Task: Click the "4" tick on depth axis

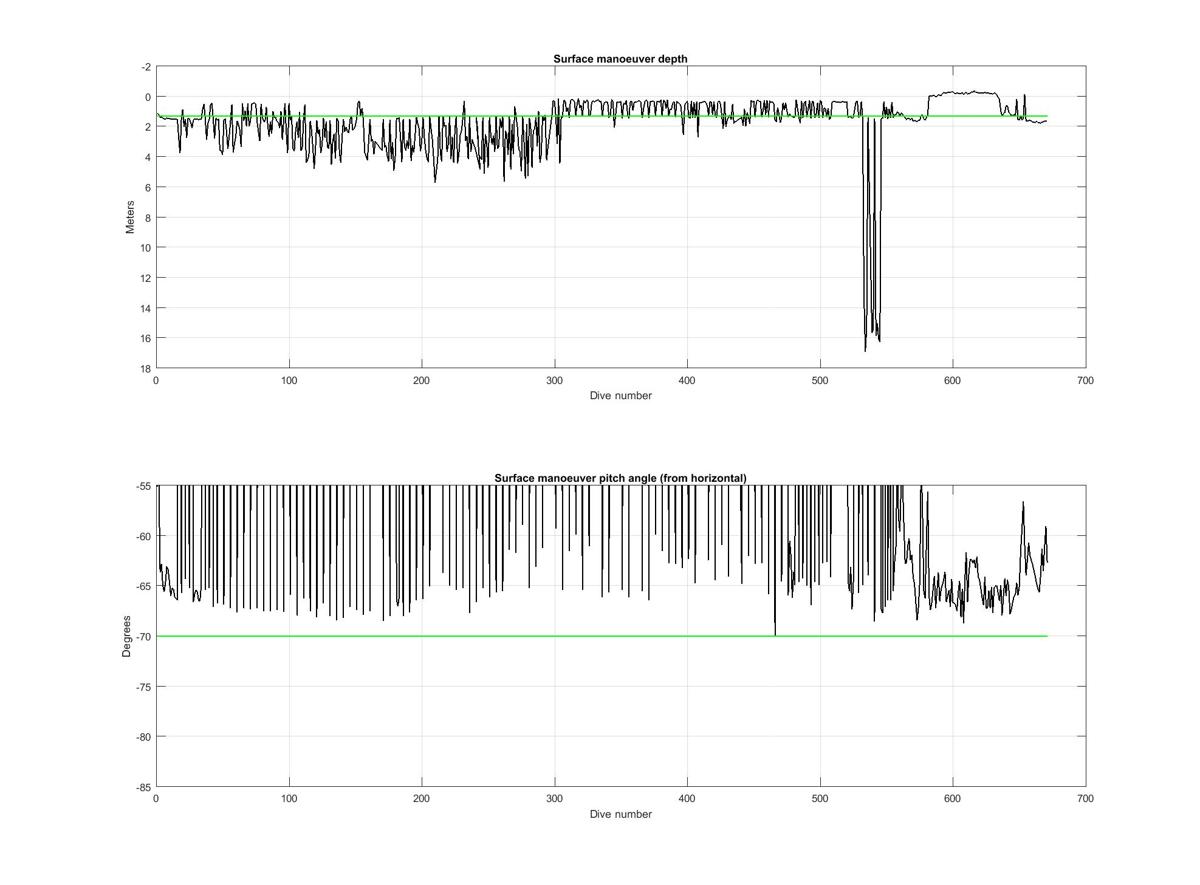Action: coord(148,157)
